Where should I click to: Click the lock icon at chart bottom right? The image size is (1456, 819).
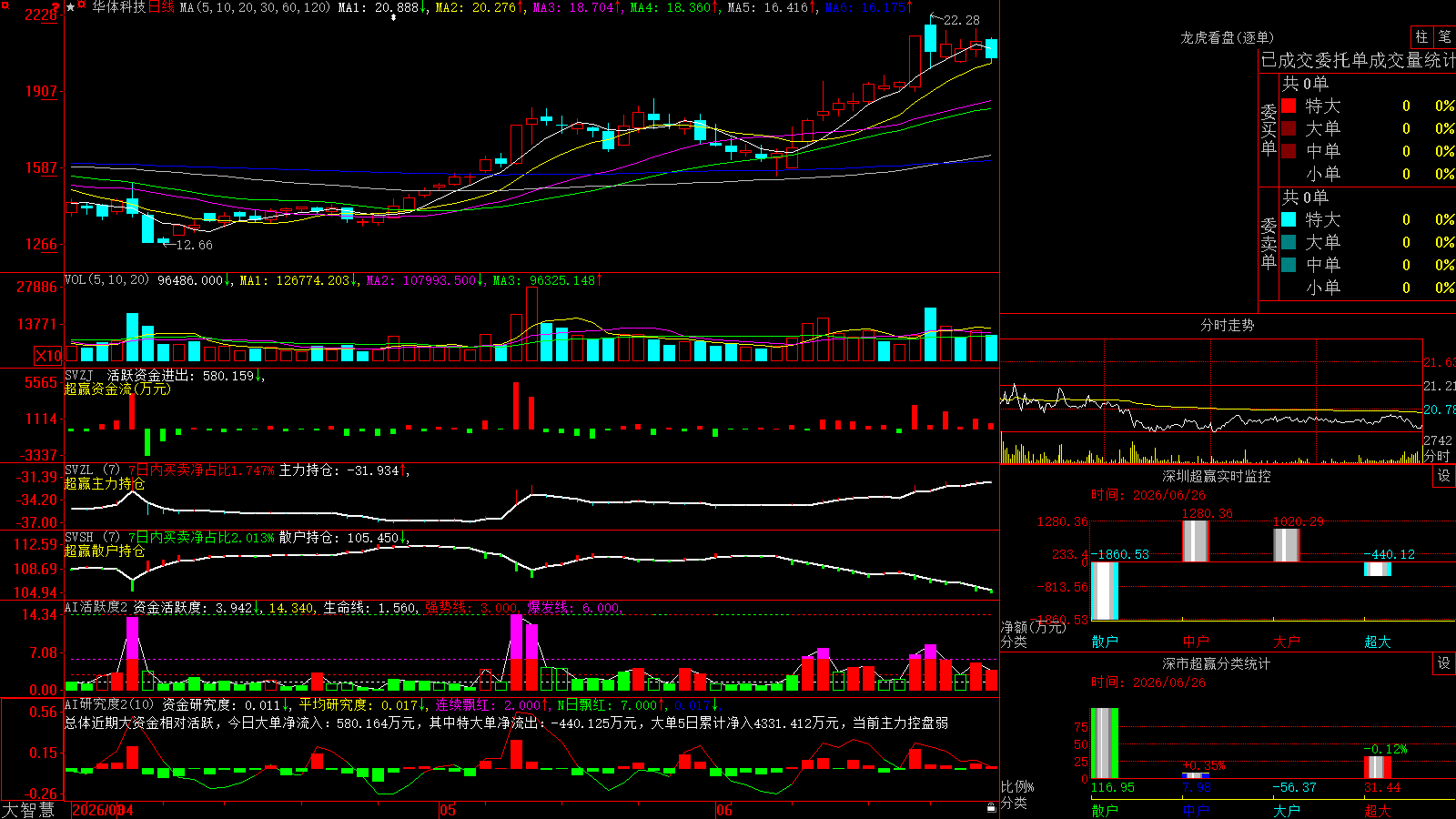(992, 808)
